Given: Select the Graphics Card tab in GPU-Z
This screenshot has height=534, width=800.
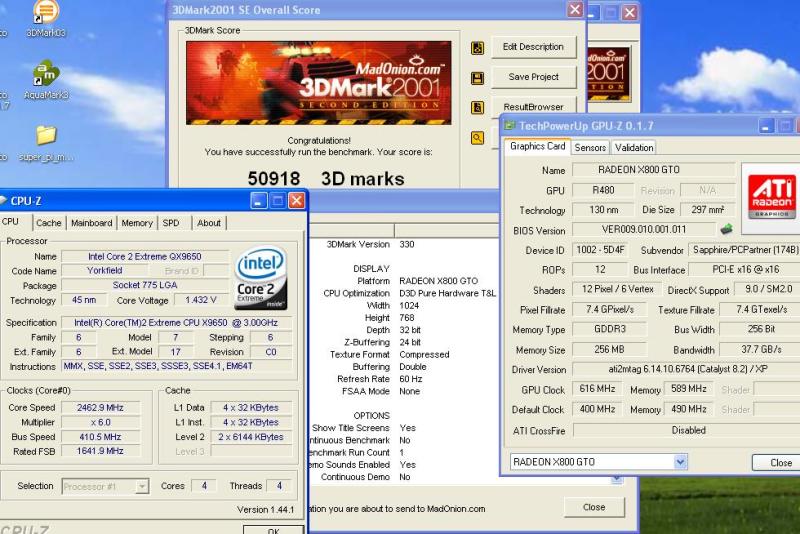Looking at the screenshot, I should pos(537,146).
